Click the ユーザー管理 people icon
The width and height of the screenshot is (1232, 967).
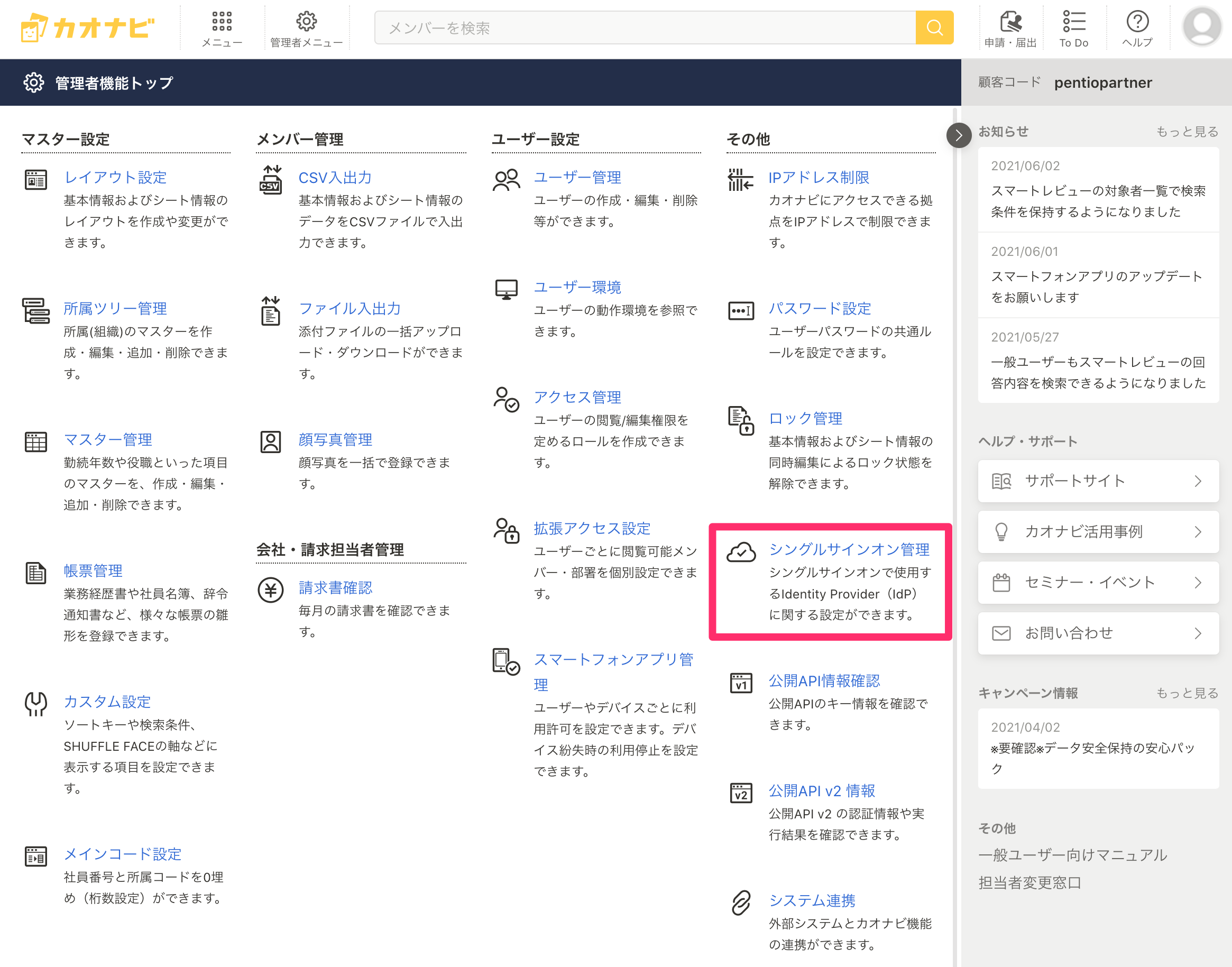pos(506,179)
